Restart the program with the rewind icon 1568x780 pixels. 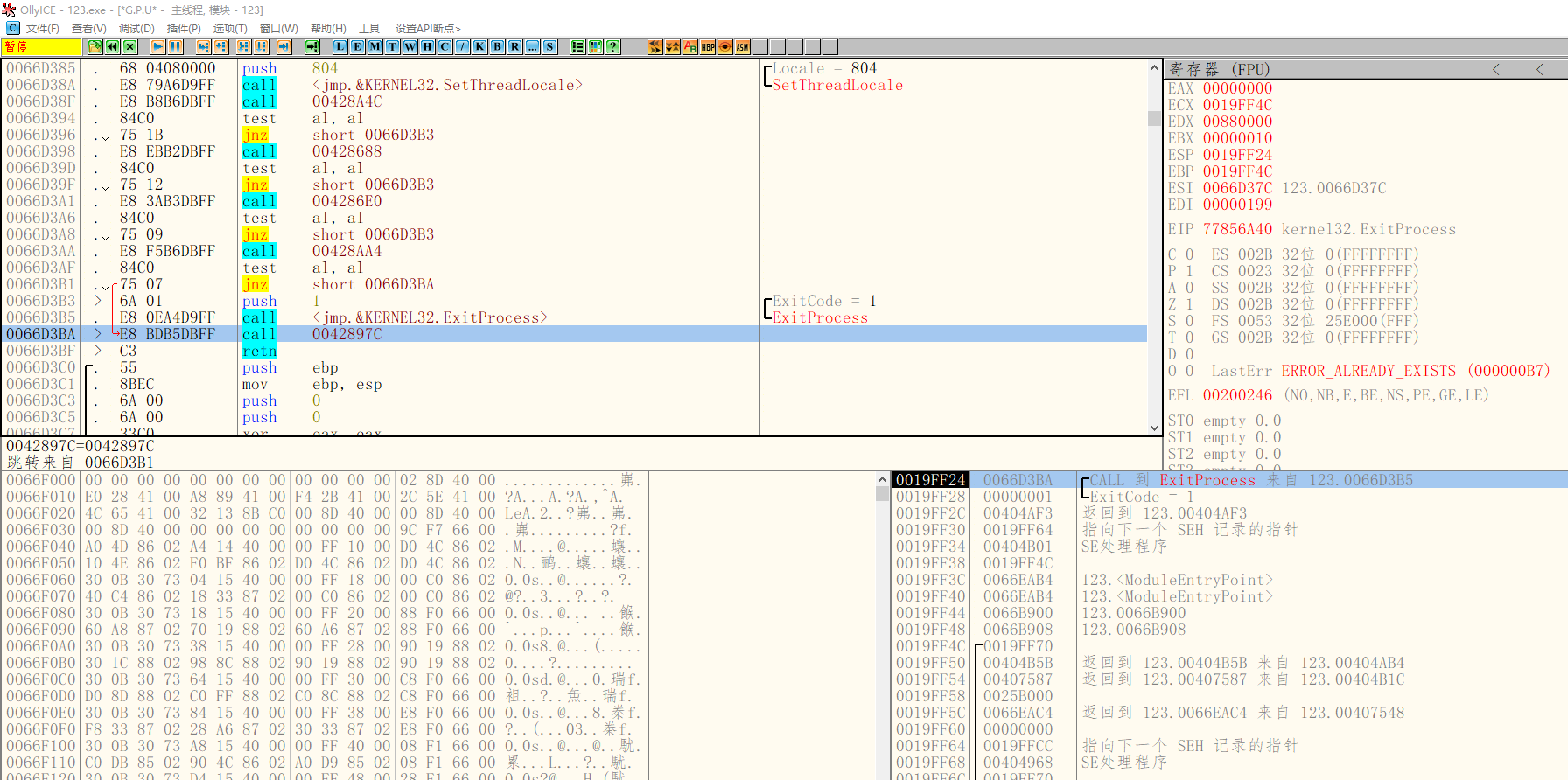[x=113, y=47]
